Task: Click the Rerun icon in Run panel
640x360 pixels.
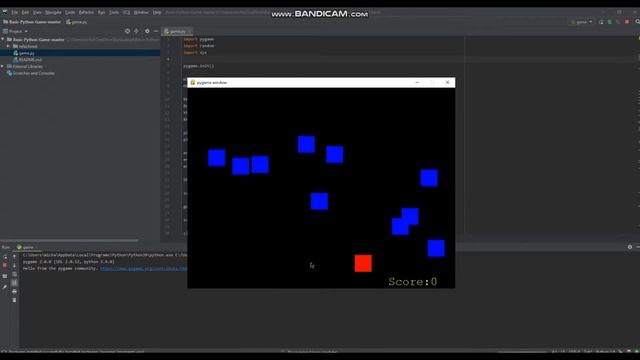Action: tap(5, 257)
